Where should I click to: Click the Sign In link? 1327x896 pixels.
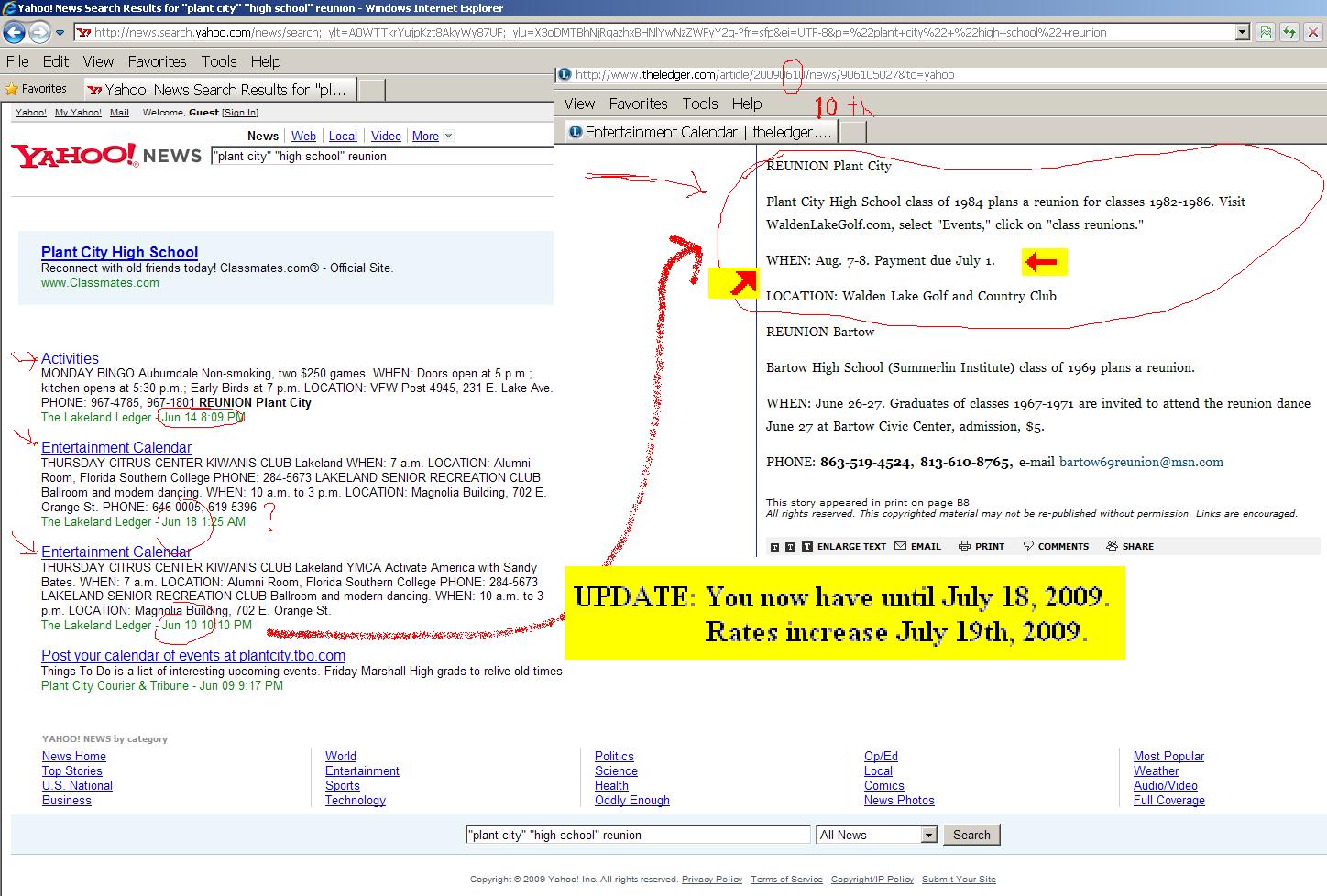[x=240, y=113]
